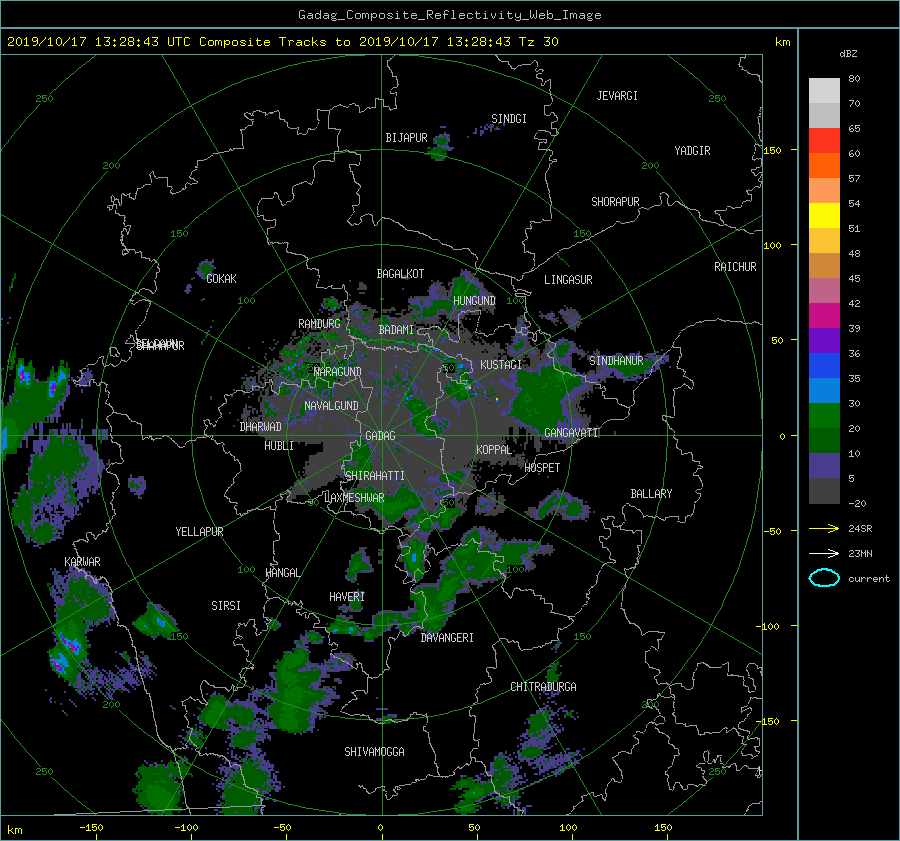Click the SHORAPUR label
The image size is (900, 841).
pyautogui.click(x=615, y=202)
